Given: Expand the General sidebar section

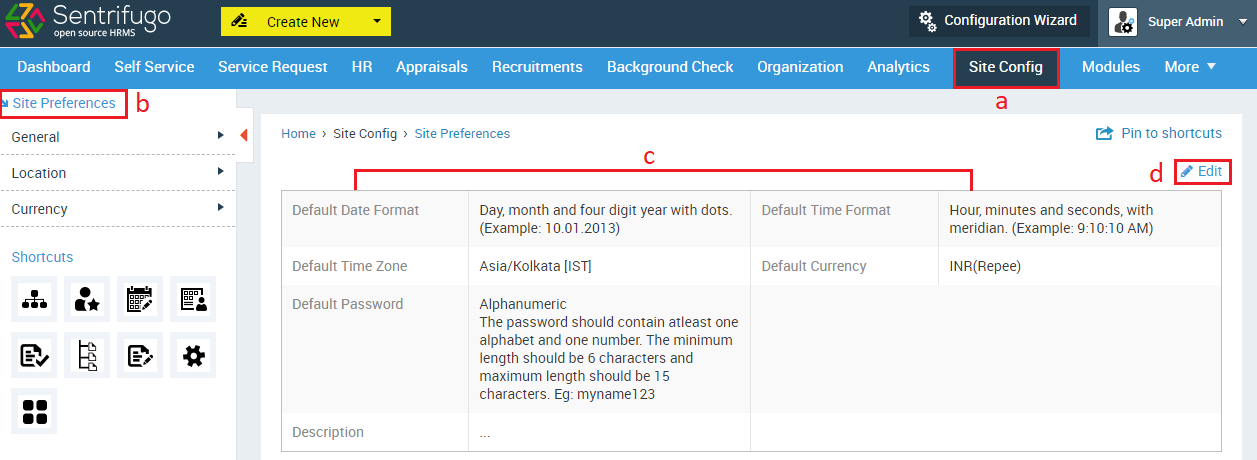Looking at the screenshot, I should coord(118,137).
